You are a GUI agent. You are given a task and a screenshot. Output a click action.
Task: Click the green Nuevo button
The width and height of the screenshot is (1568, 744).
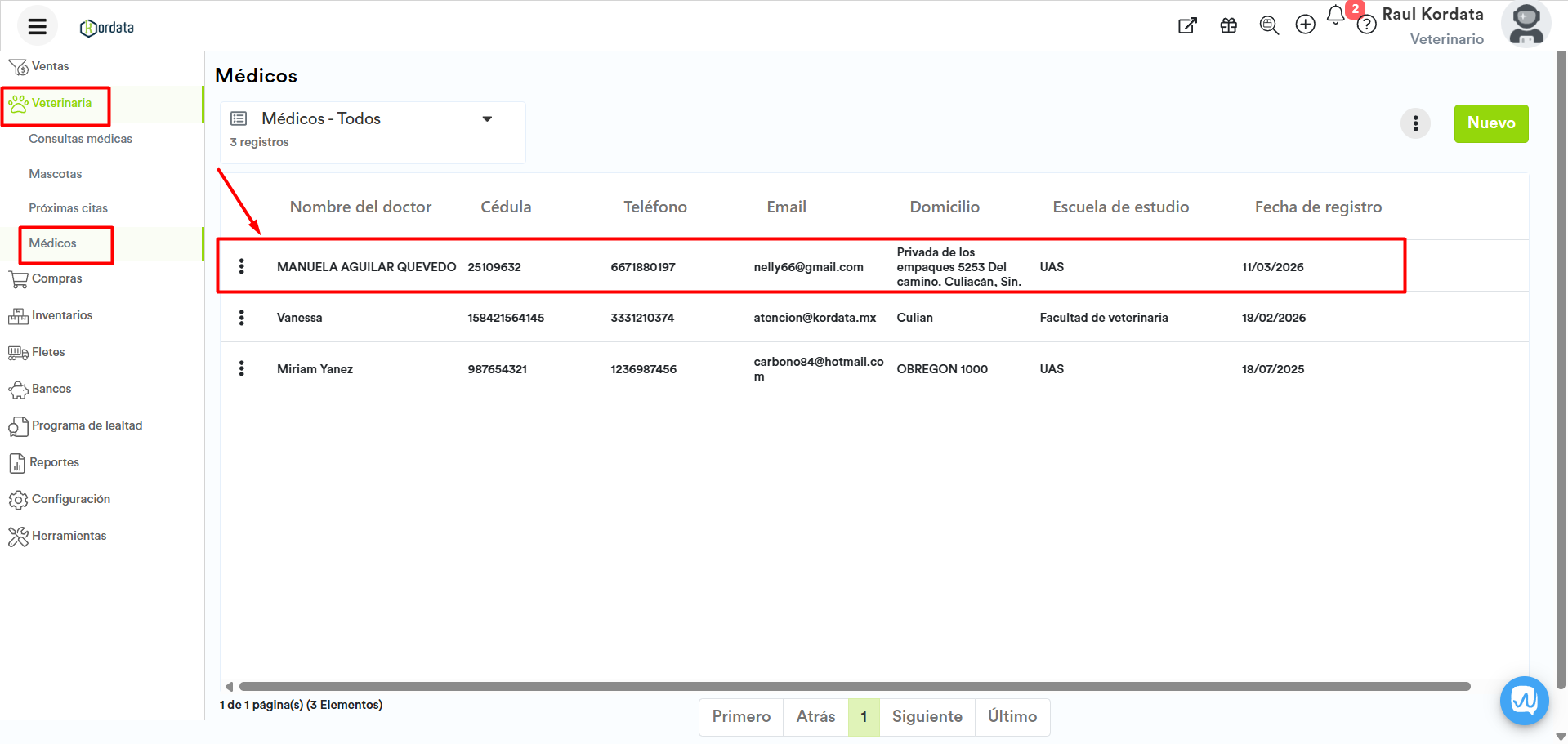pyautogui.click(x=1490, y=123)
